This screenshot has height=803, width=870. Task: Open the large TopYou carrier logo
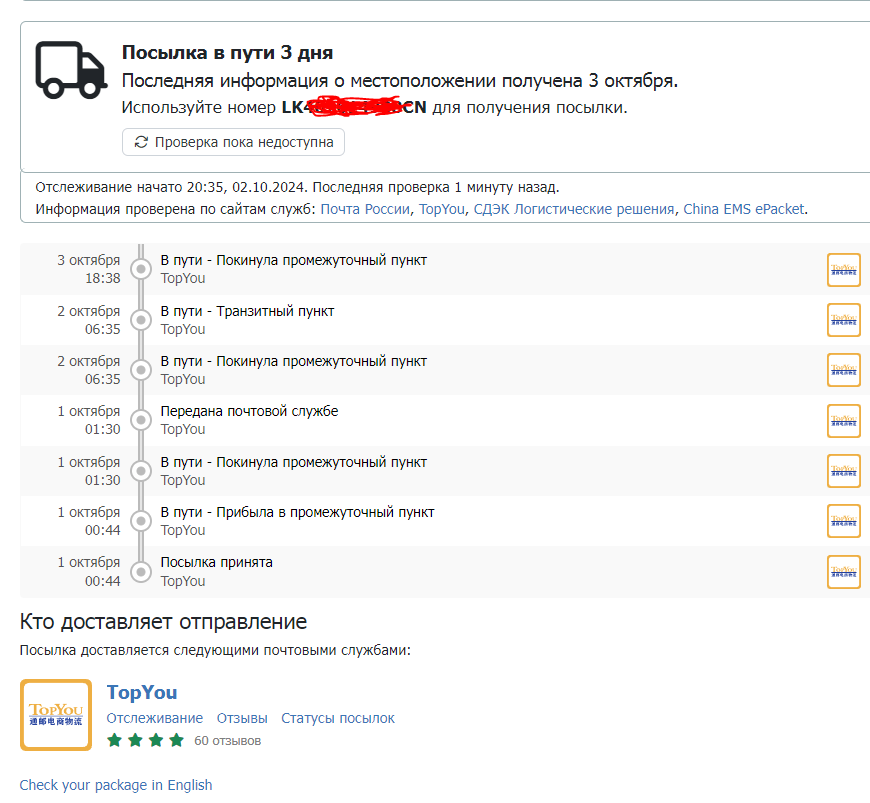click(56, 715)
